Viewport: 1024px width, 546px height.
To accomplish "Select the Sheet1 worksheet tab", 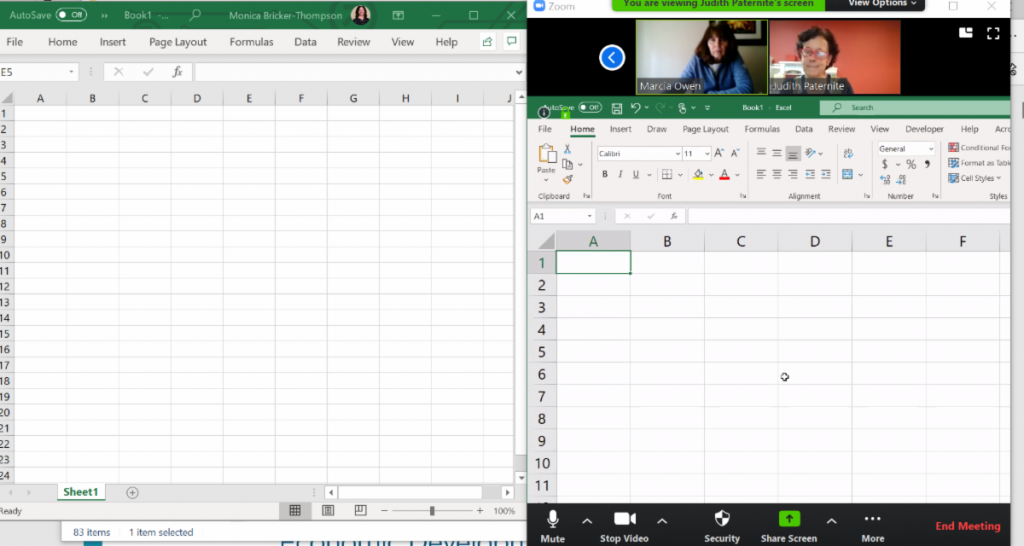I will (x=81, y=492).
